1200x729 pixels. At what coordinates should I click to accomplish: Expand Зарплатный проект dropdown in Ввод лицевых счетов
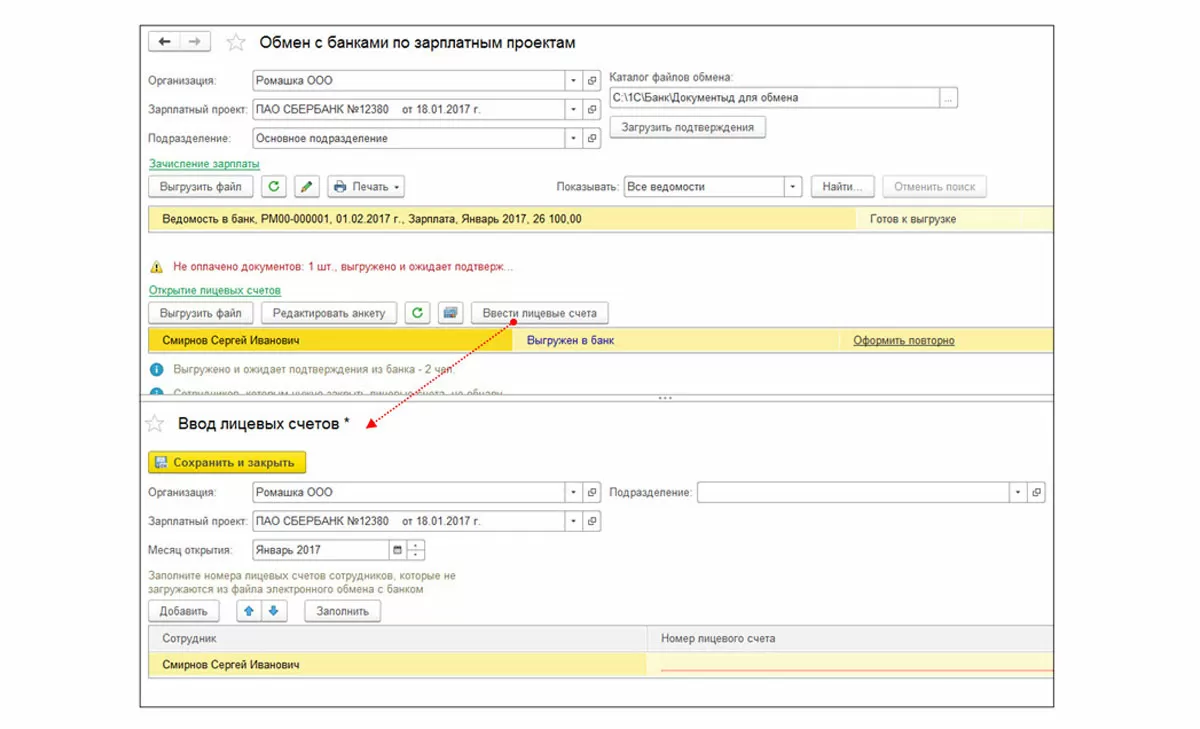point(574,521)
